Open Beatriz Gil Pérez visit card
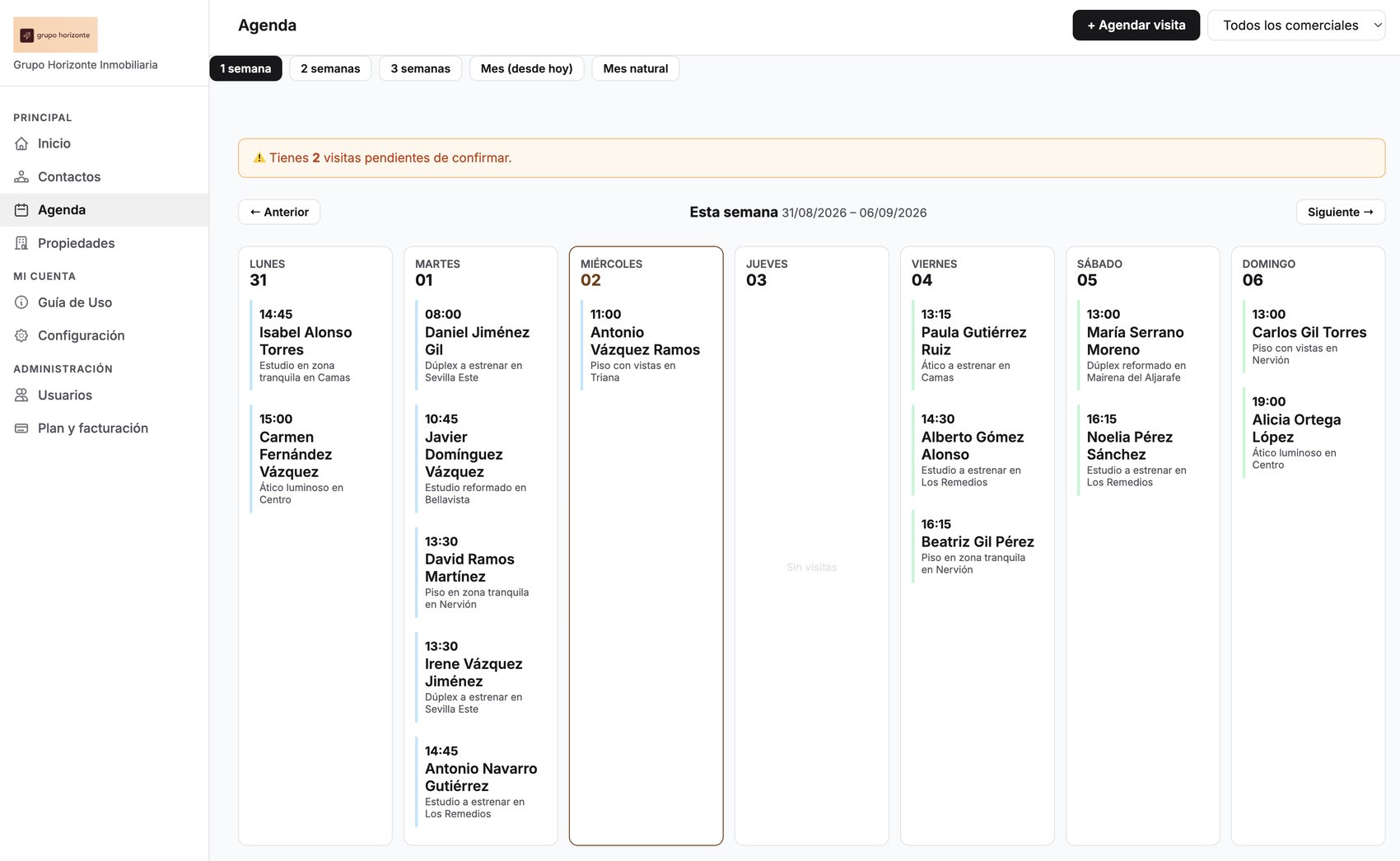 [978, 546]
